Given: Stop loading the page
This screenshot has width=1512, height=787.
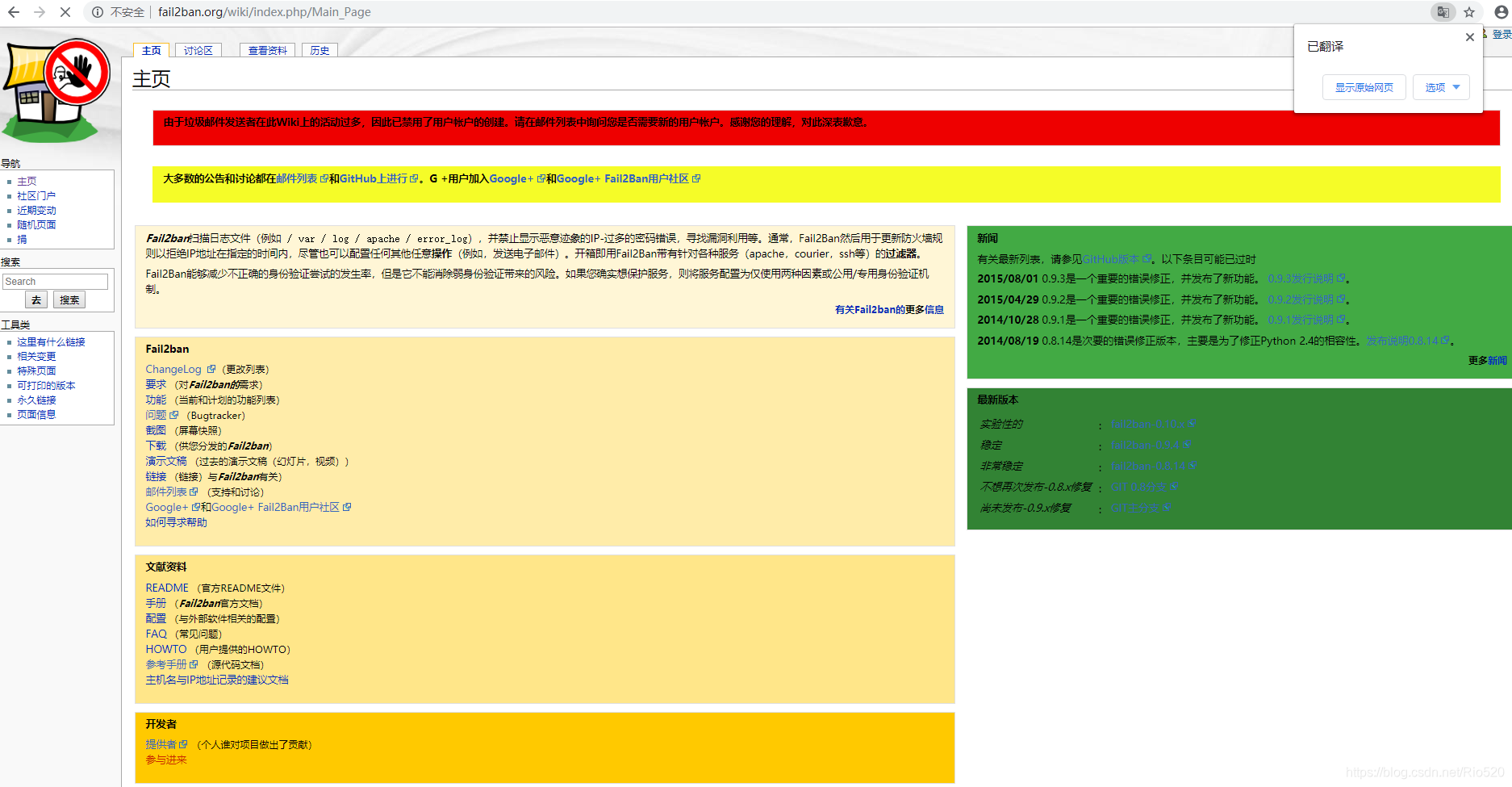Looking at the screenshot, I should [x=65, y=12].
